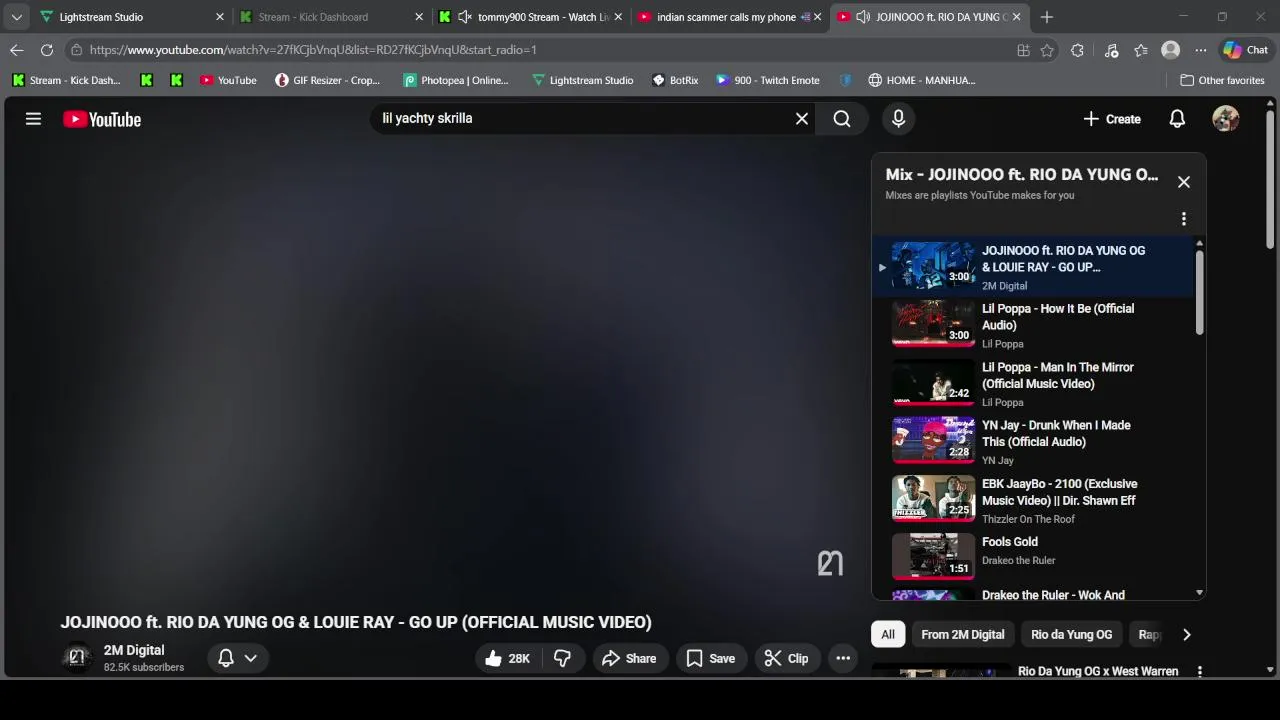Open subscription notification settings dropdown
Screen dimensions: 1280x720
coord(238,658)
